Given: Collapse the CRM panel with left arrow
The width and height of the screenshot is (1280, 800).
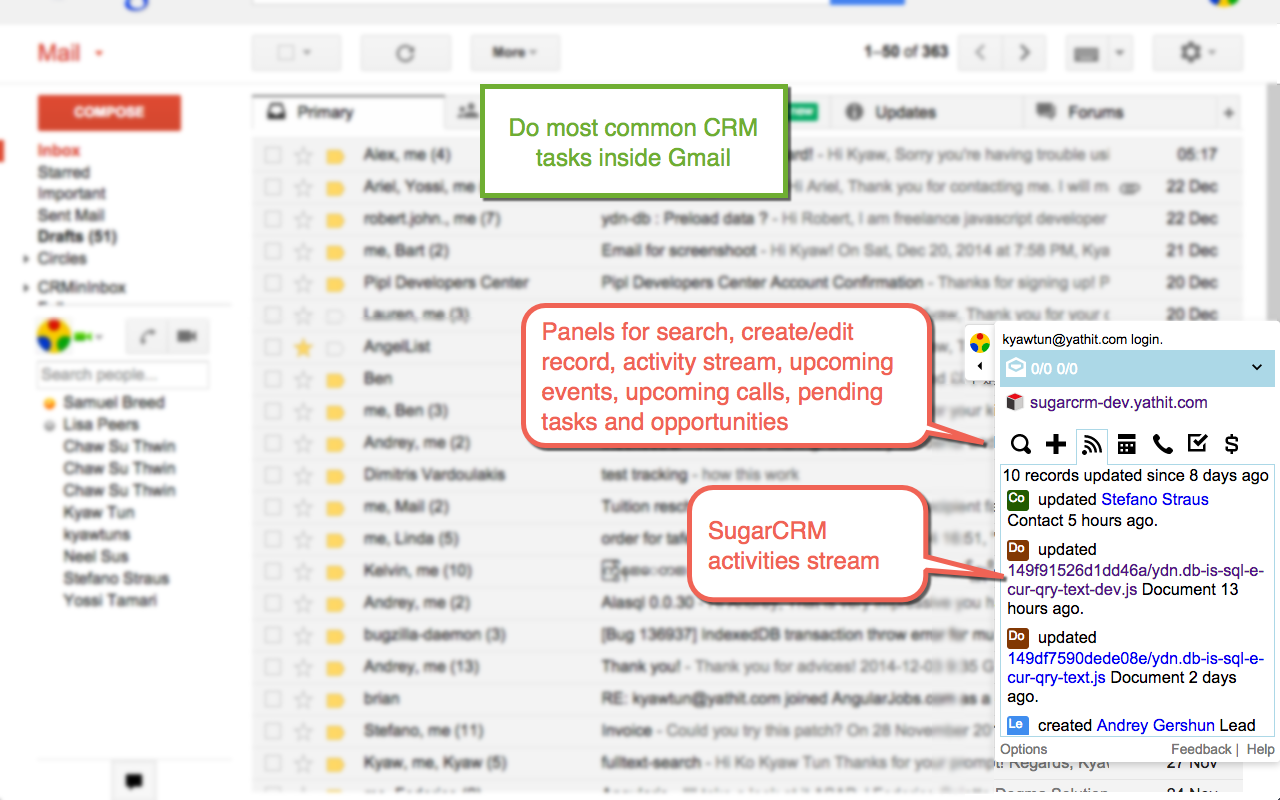Looking at the screenshot, I should coord(980,366).
